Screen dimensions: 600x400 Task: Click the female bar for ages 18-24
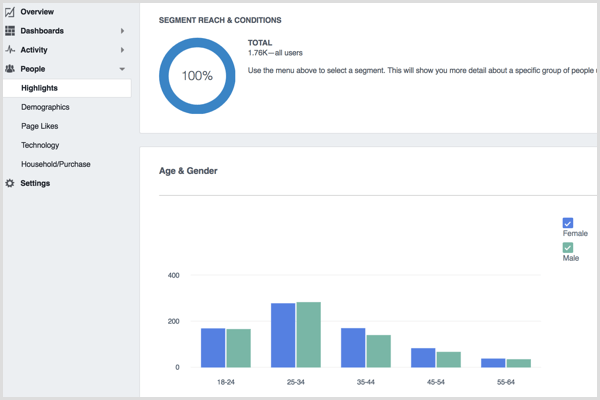pos(213,348)
